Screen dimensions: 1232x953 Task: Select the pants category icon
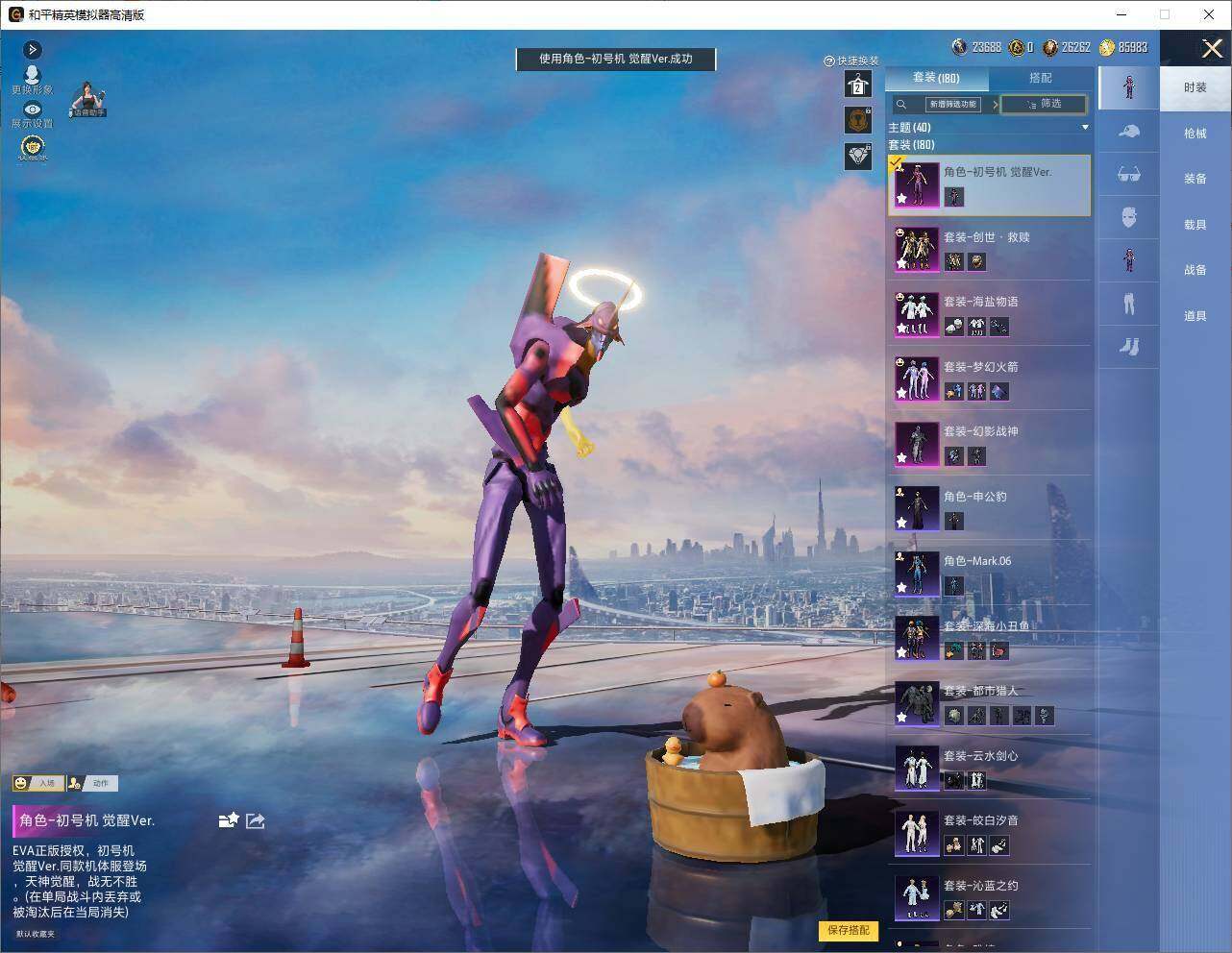[1128, 305]
